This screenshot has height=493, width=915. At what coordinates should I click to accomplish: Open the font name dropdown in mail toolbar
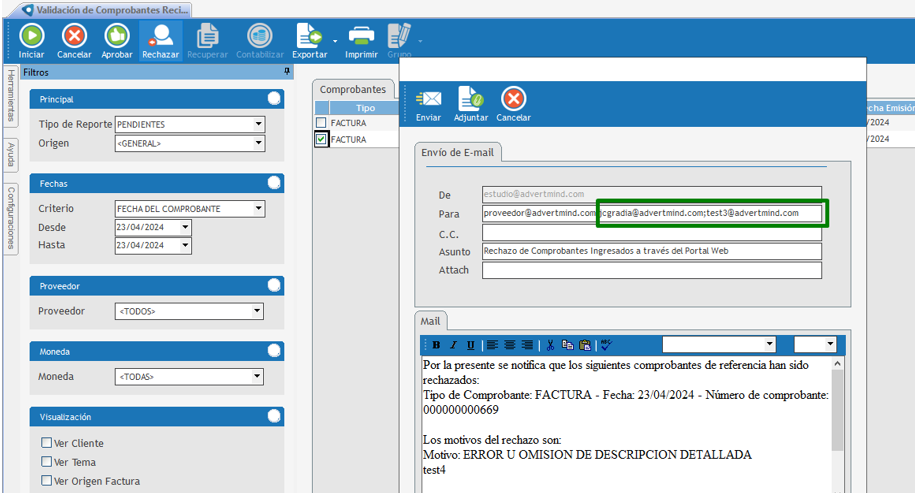tap(769, 344)
